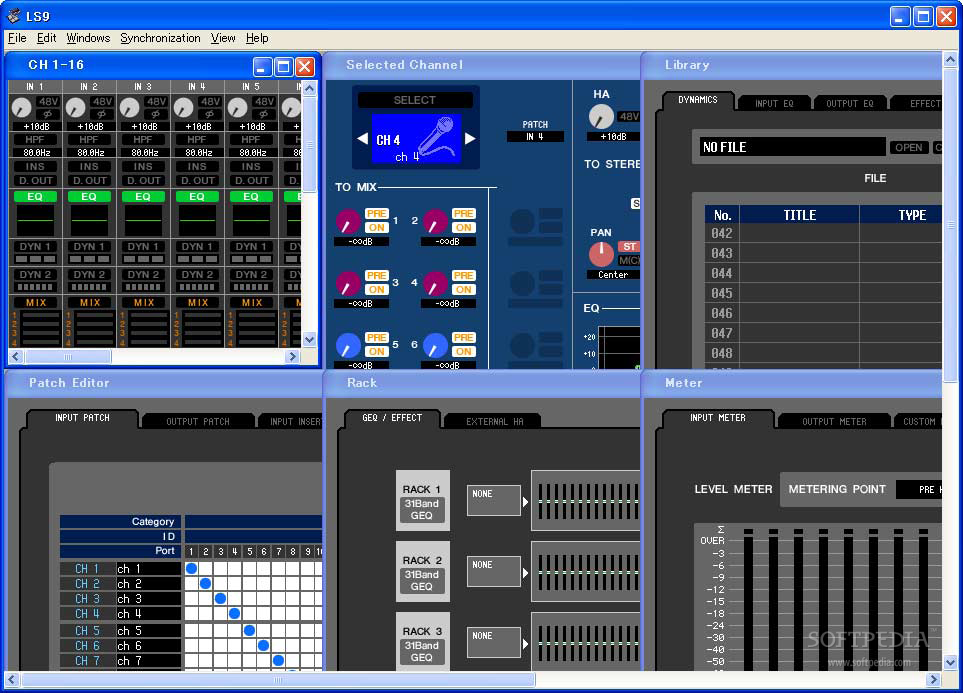The width and height of the screenshot is (963, 693).
Task: Click the NO FILE library filename field
Action: [x=792, y=147]
